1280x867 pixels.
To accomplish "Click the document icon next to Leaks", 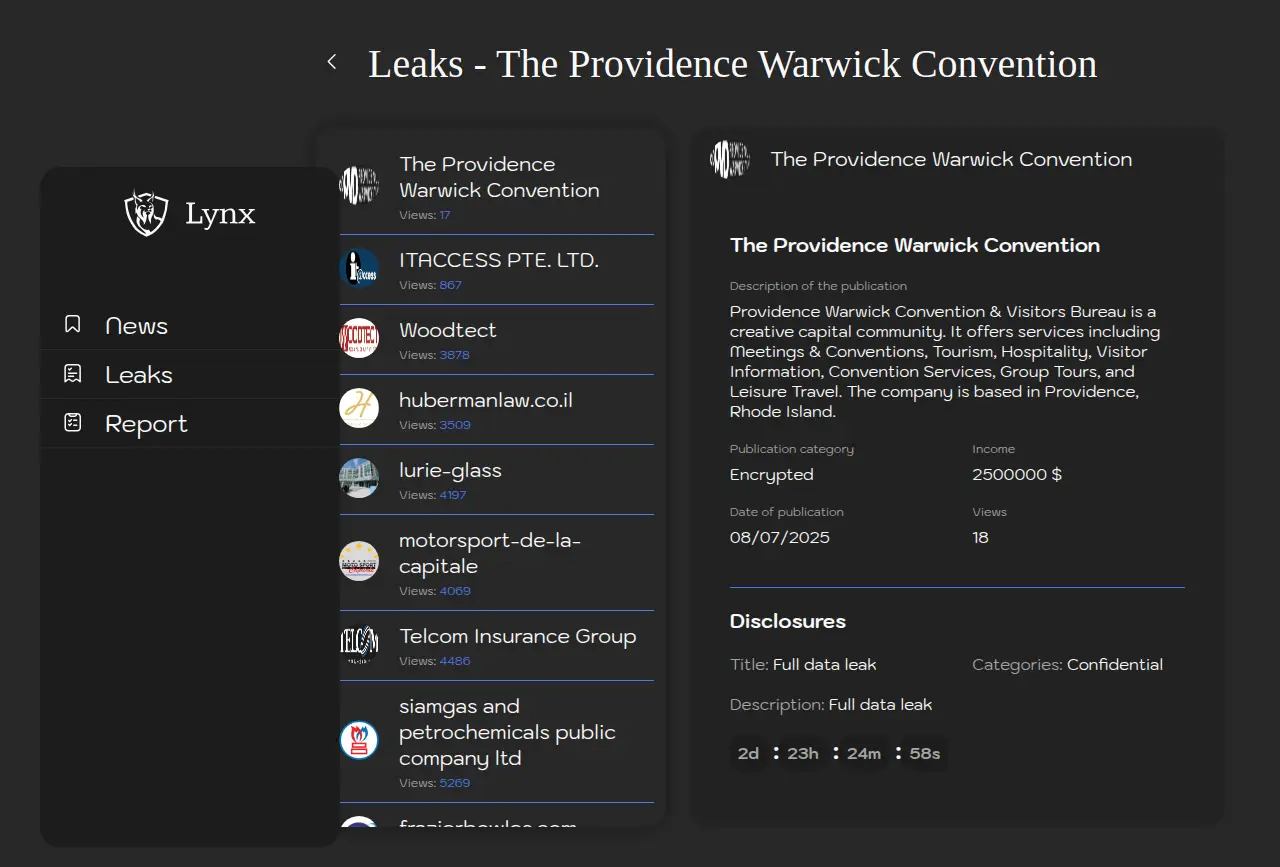I will (73, 374).
